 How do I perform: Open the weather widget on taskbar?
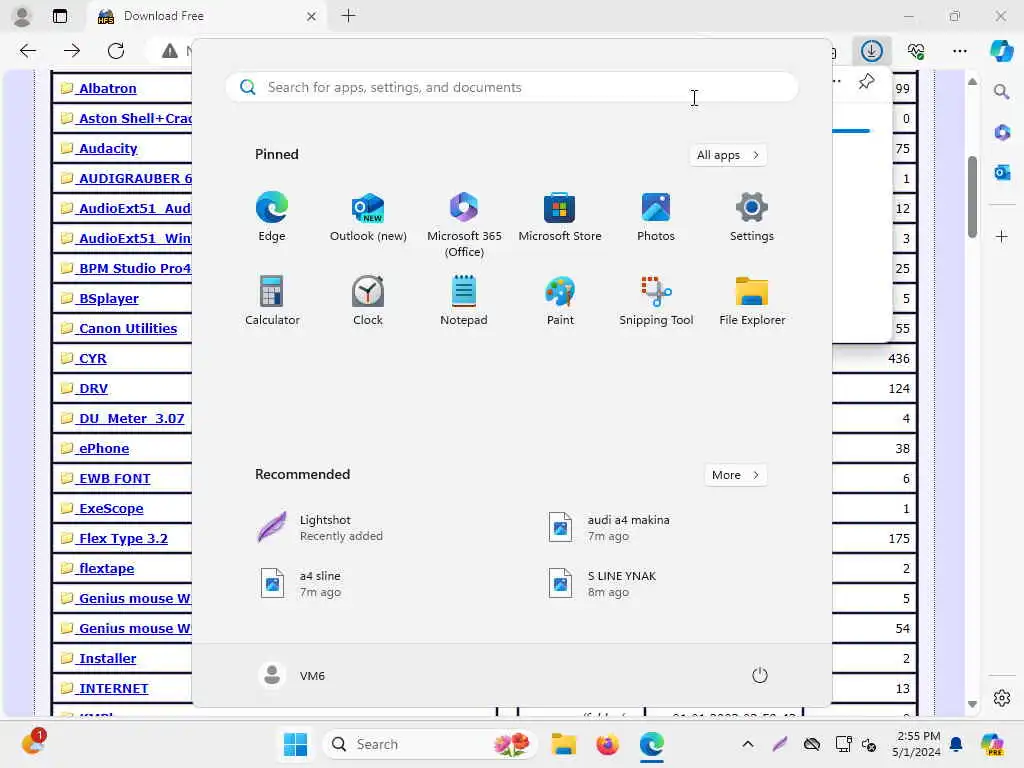pyautogui.click(x=33, y=743)
